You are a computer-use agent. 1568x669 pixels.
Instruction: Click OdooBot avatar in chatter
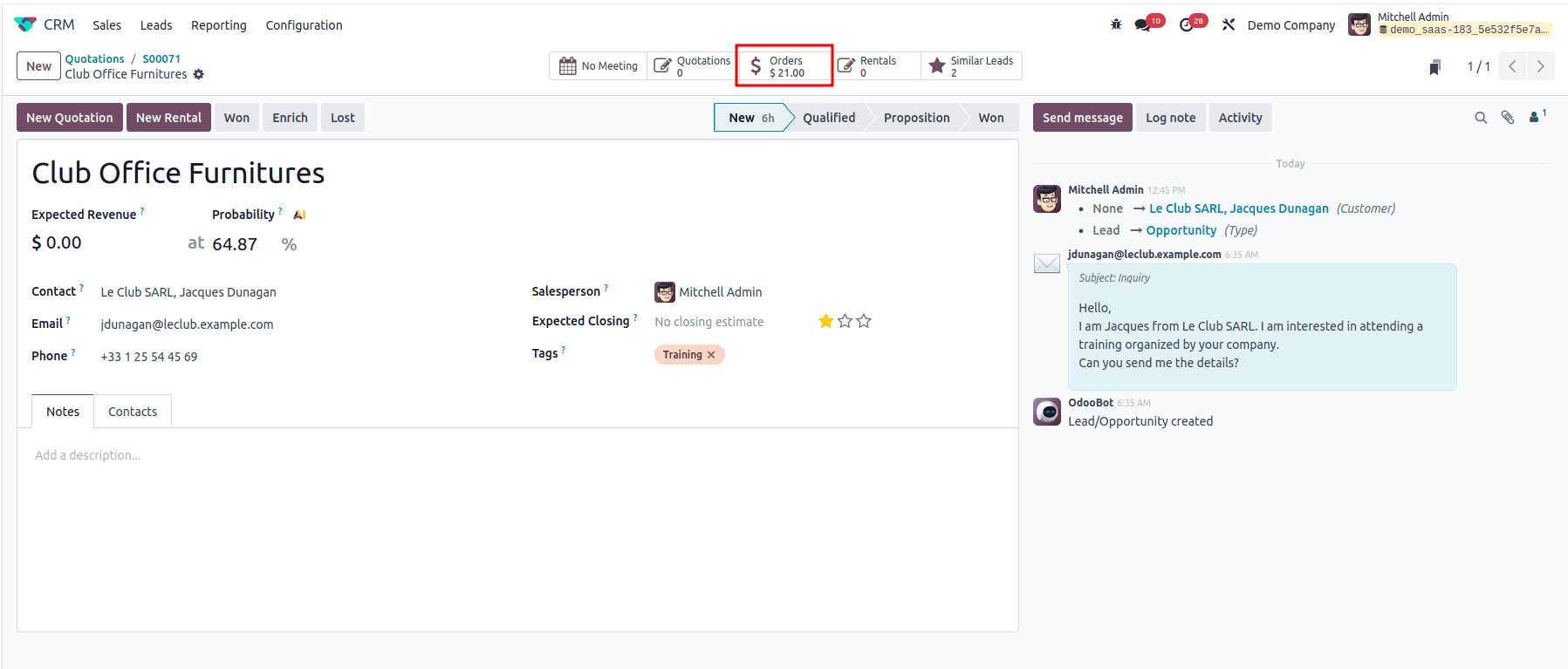click(x=1047, y=412)
